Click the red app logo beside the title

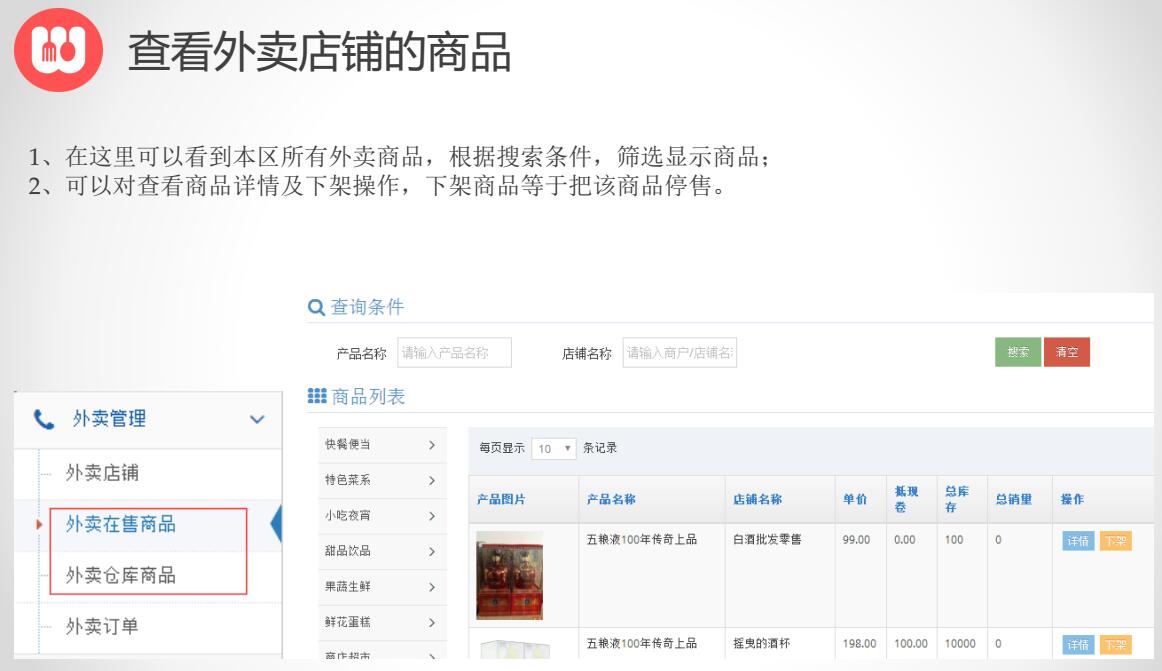[x=59, y=50]
